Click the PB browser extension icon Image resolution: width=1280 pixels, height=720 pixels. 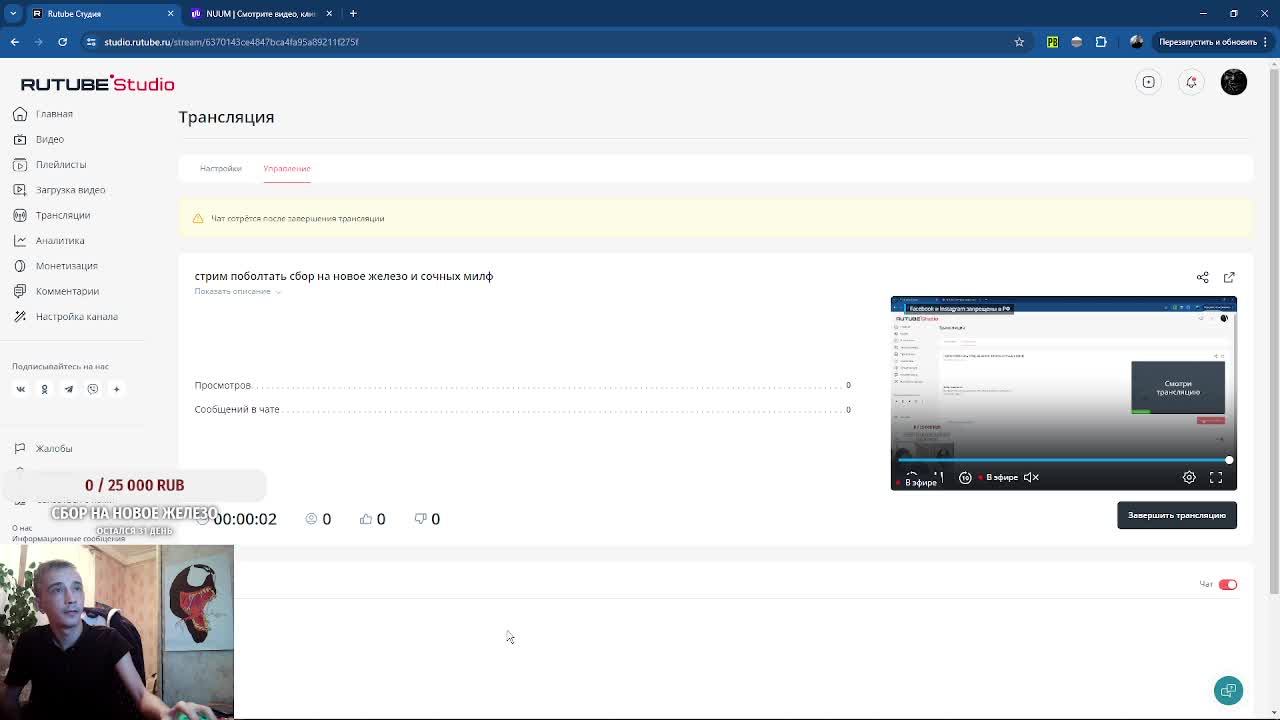coord(1052,42)
